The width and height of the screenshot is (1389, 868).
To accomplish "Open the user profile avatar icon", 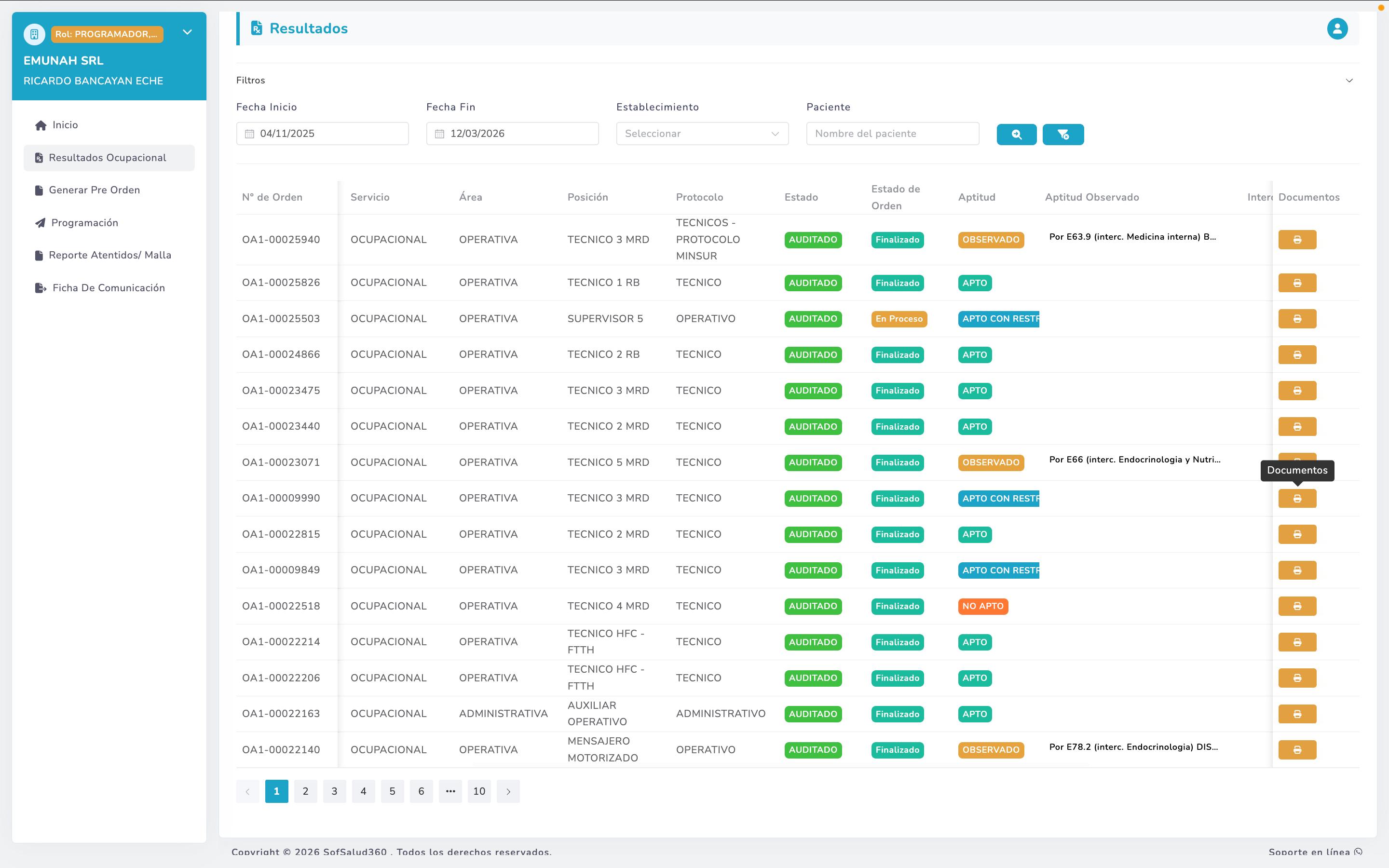I will coord(1337,29).
